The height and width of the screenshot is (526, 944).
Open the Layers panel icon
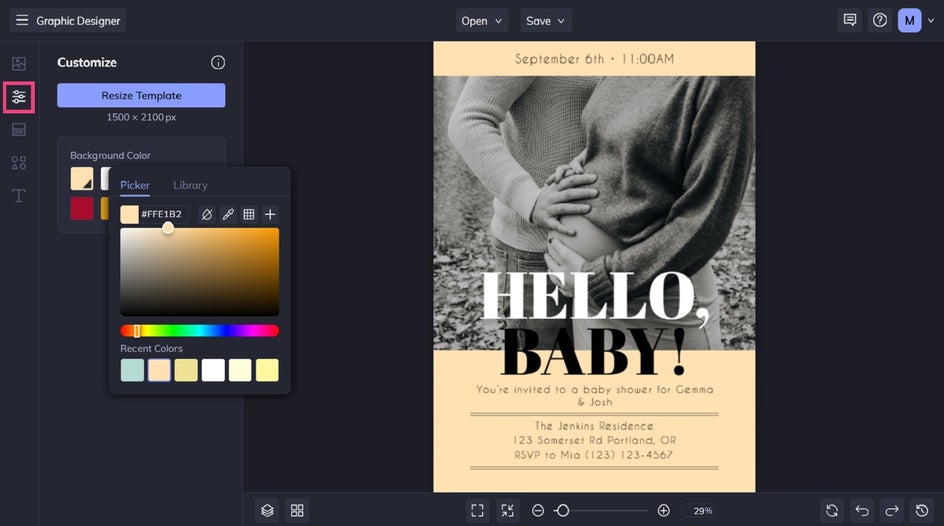click(x=267, y=510)
